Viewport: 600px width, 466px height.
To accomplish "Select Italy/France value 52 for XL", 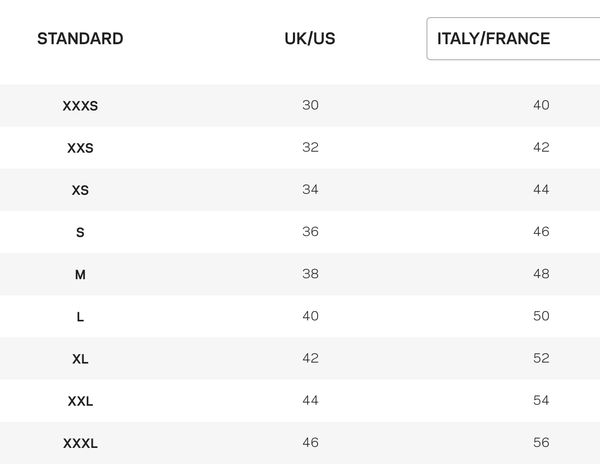I will coord(541,357).
